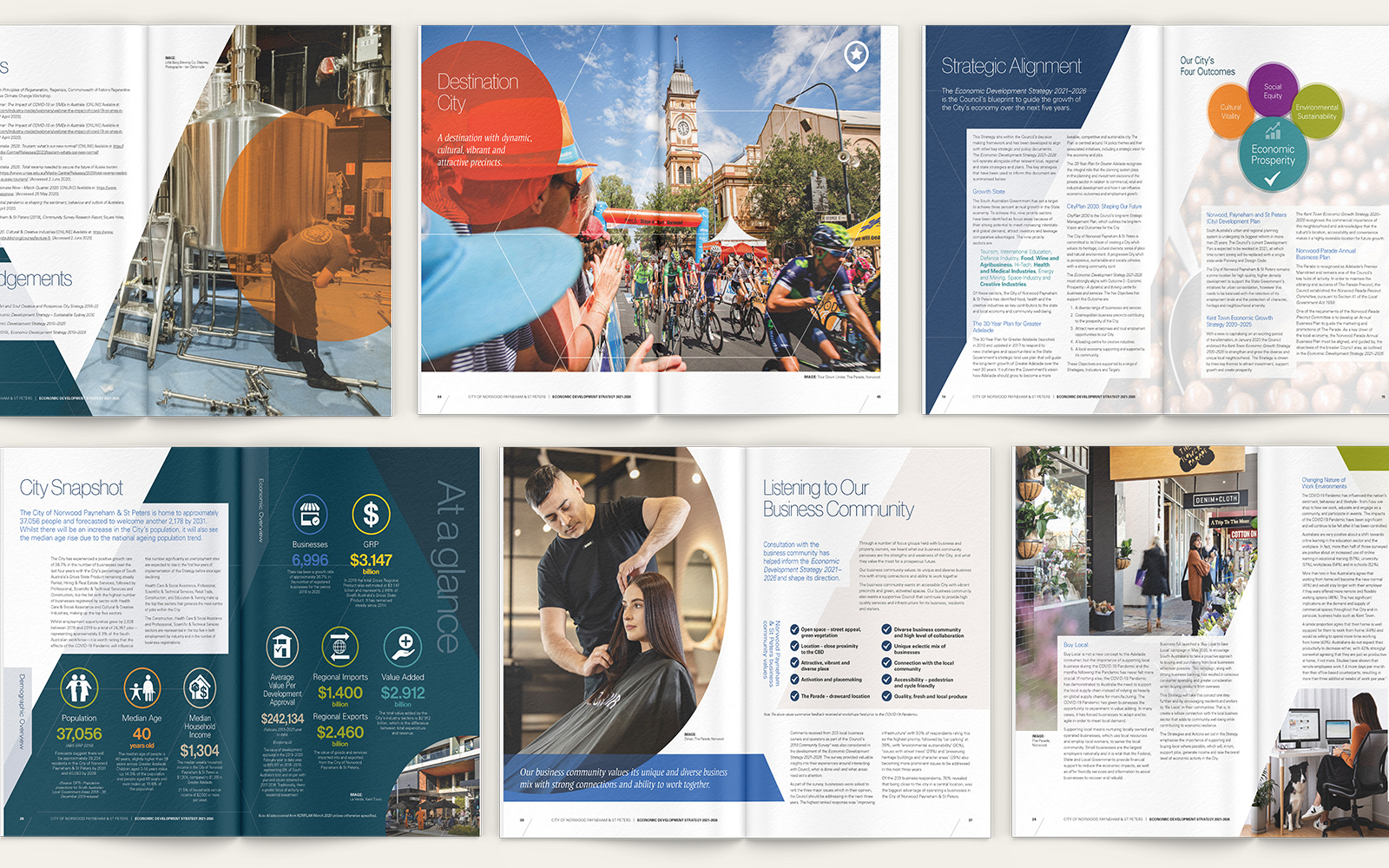This screenshot has width=1389, height=868.
Task: Click checkmark beside Quality, fresh and local produce
Action: [x=886, y=696]
